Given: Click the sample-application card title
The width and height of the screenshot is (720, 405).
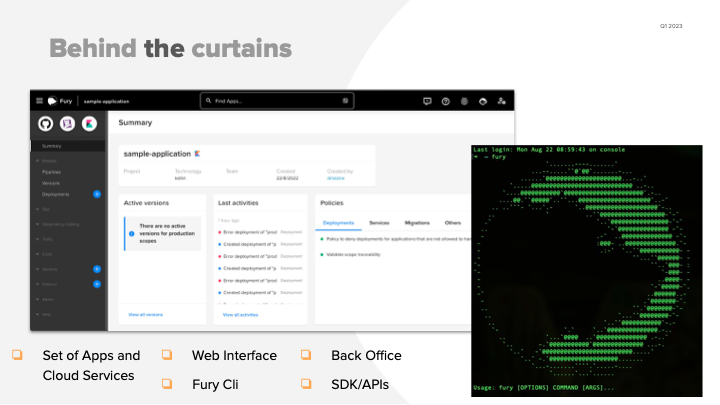Looking at the screenshot, I should click(157, 154).
